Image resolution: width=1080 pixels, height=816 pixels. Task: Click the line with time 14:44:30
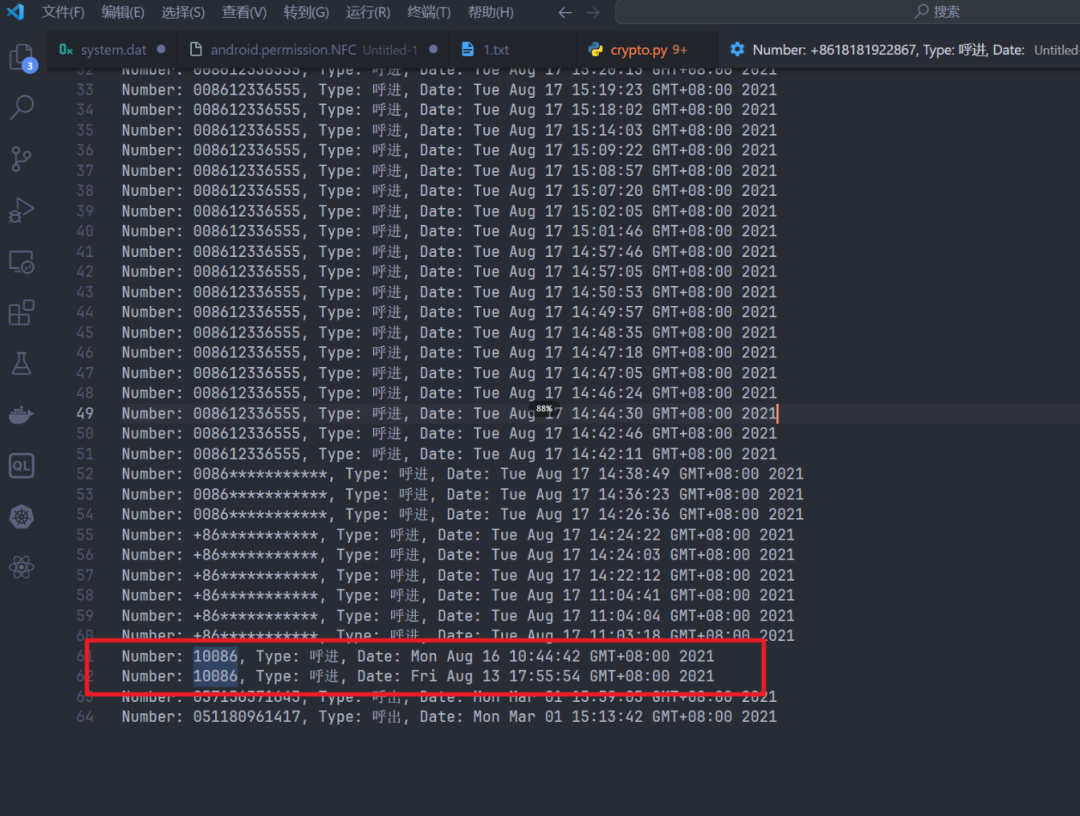point(448,413)
